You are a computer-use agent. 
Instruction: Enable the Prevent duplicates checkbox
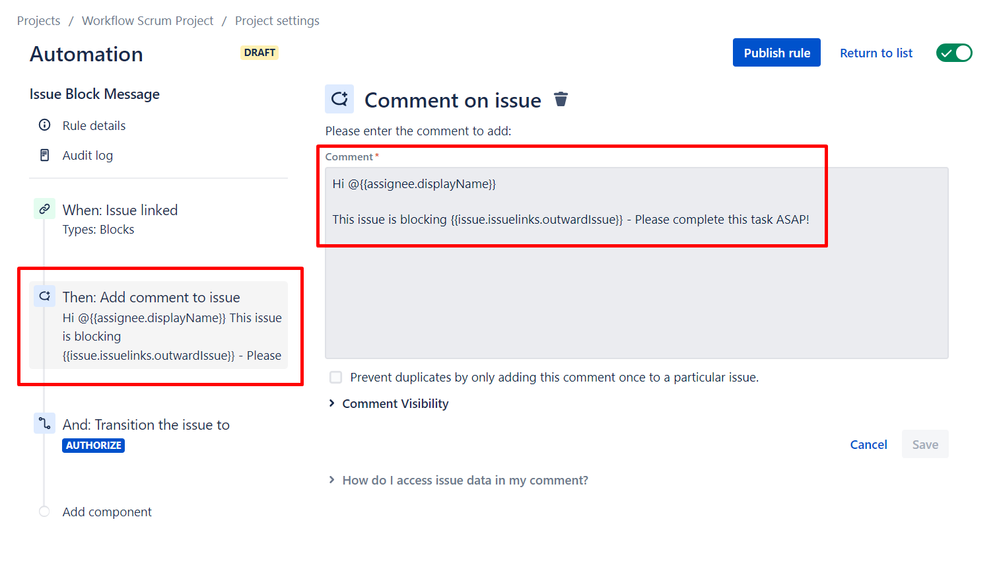pyautogui.click(x=336, y=377)
